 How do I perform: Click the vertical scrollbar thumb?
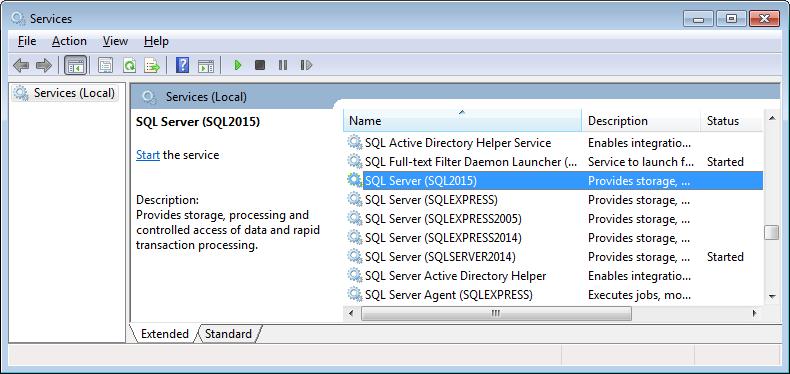(x=771, y=232)
